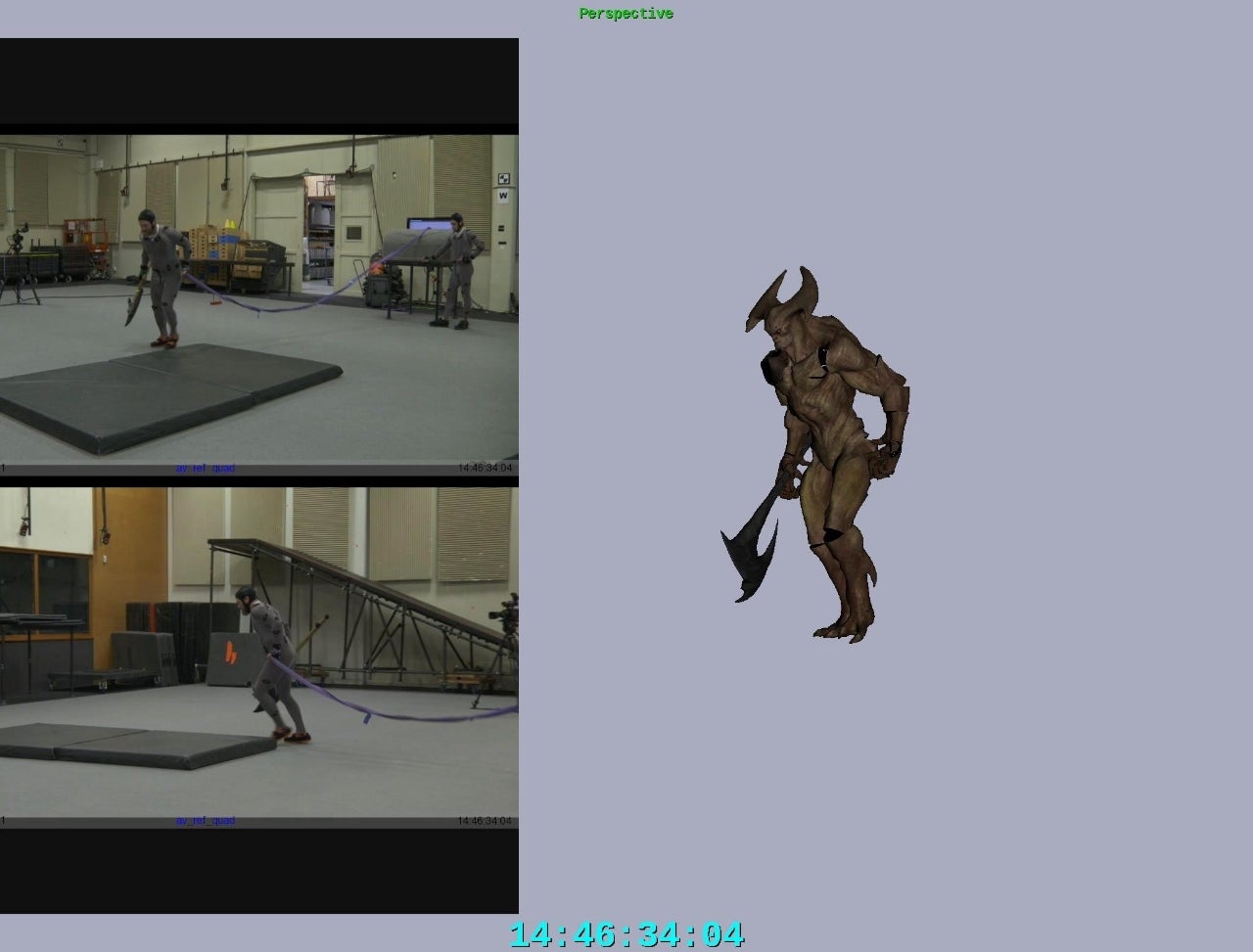Click the orange-logo black box in bottom video
Screen dimensions: 1253x952
click(232, 658)
